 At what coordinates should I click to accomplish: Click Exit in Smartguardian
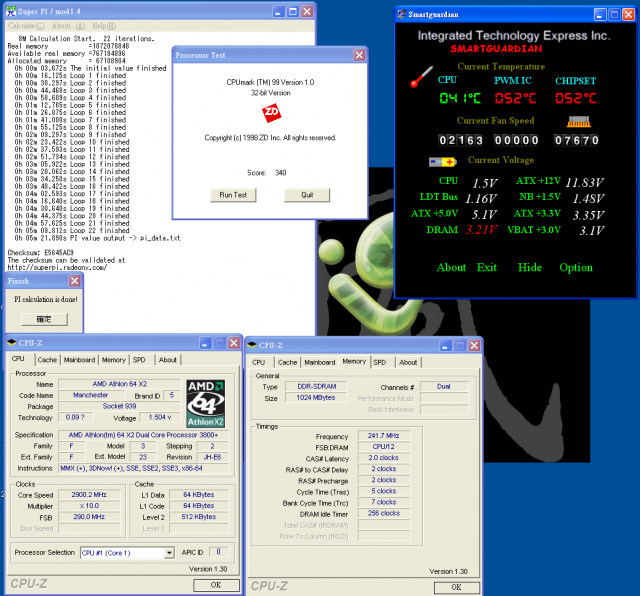[487, 267]
